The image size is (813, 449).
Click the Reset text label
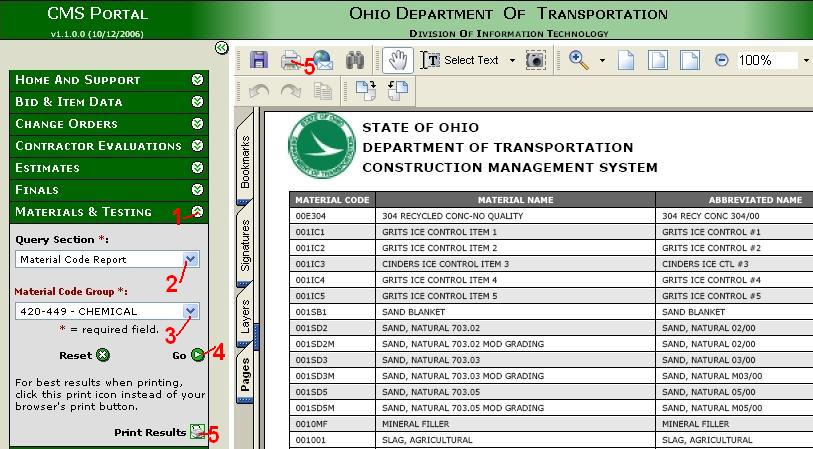click(76, 356)
